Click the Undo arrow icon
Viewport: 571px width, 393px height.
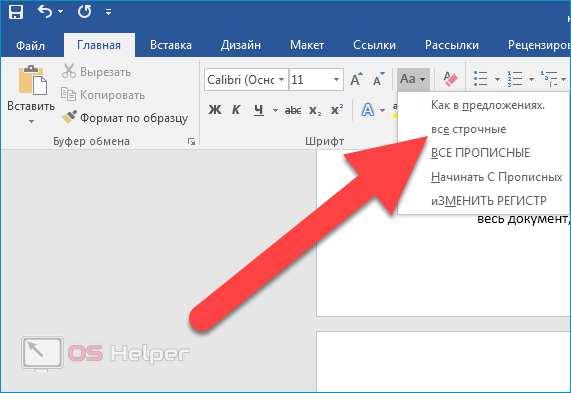pos(45,12)
